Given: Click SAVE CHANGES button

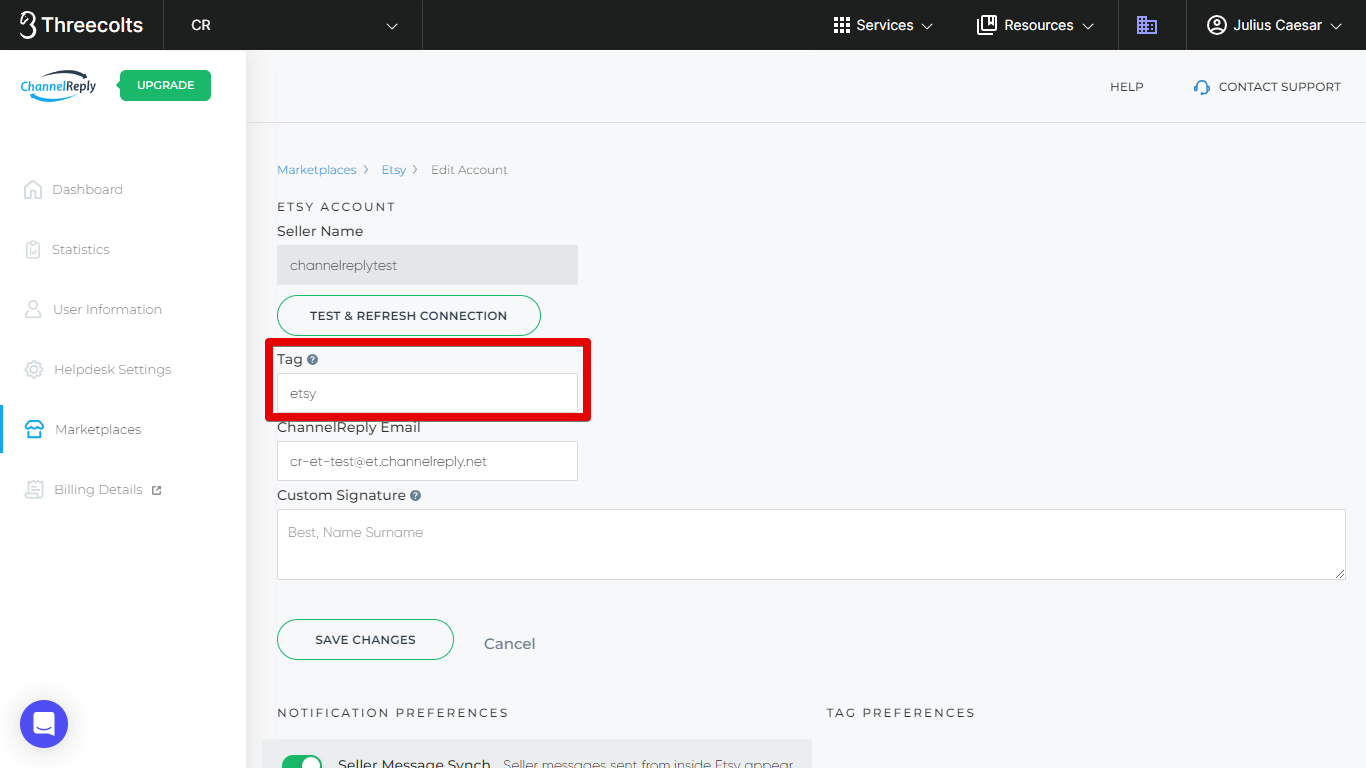Looking at the screenshot, I should 365,640.
